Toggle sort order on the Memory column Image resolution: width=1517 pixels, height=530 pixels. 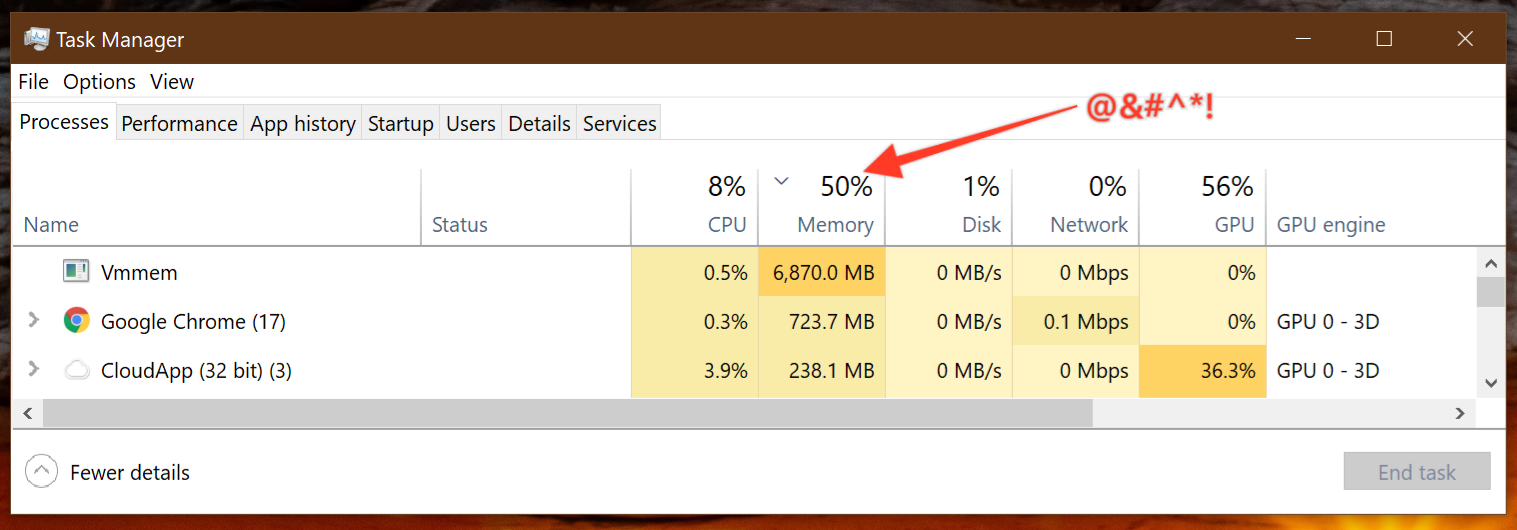(x=822, y=207)
